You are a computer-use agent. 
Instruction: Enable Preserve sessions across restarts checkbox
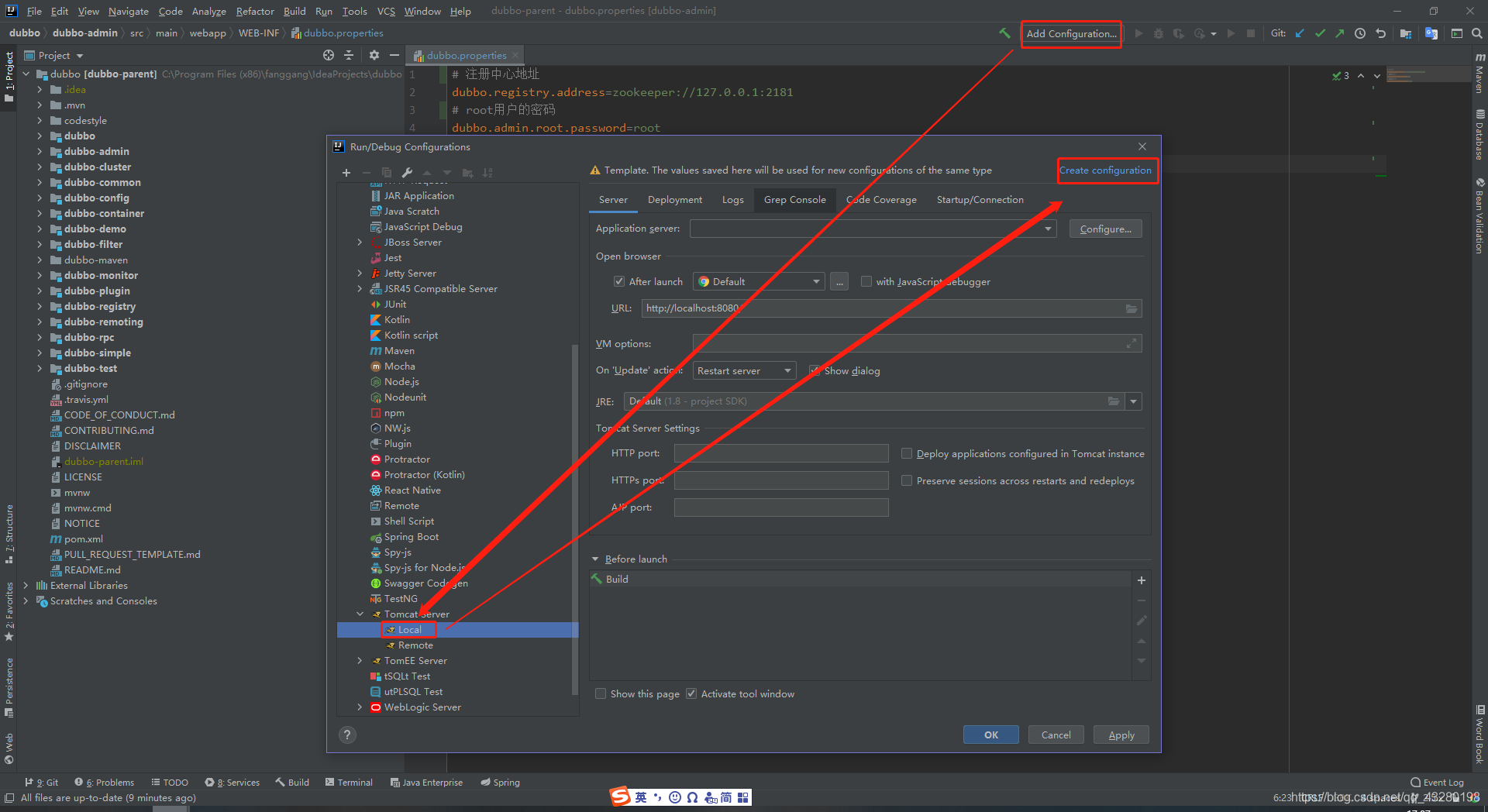click(907, 481)
